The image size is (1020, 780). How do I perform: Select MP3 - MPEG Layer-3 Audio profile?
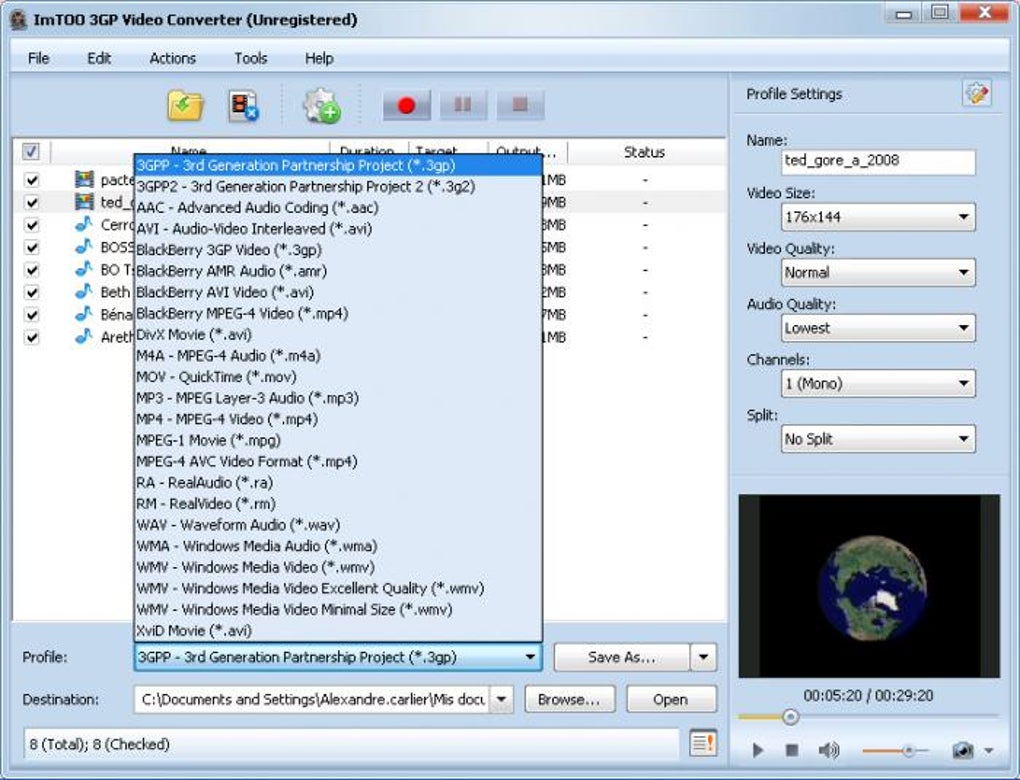338,397
